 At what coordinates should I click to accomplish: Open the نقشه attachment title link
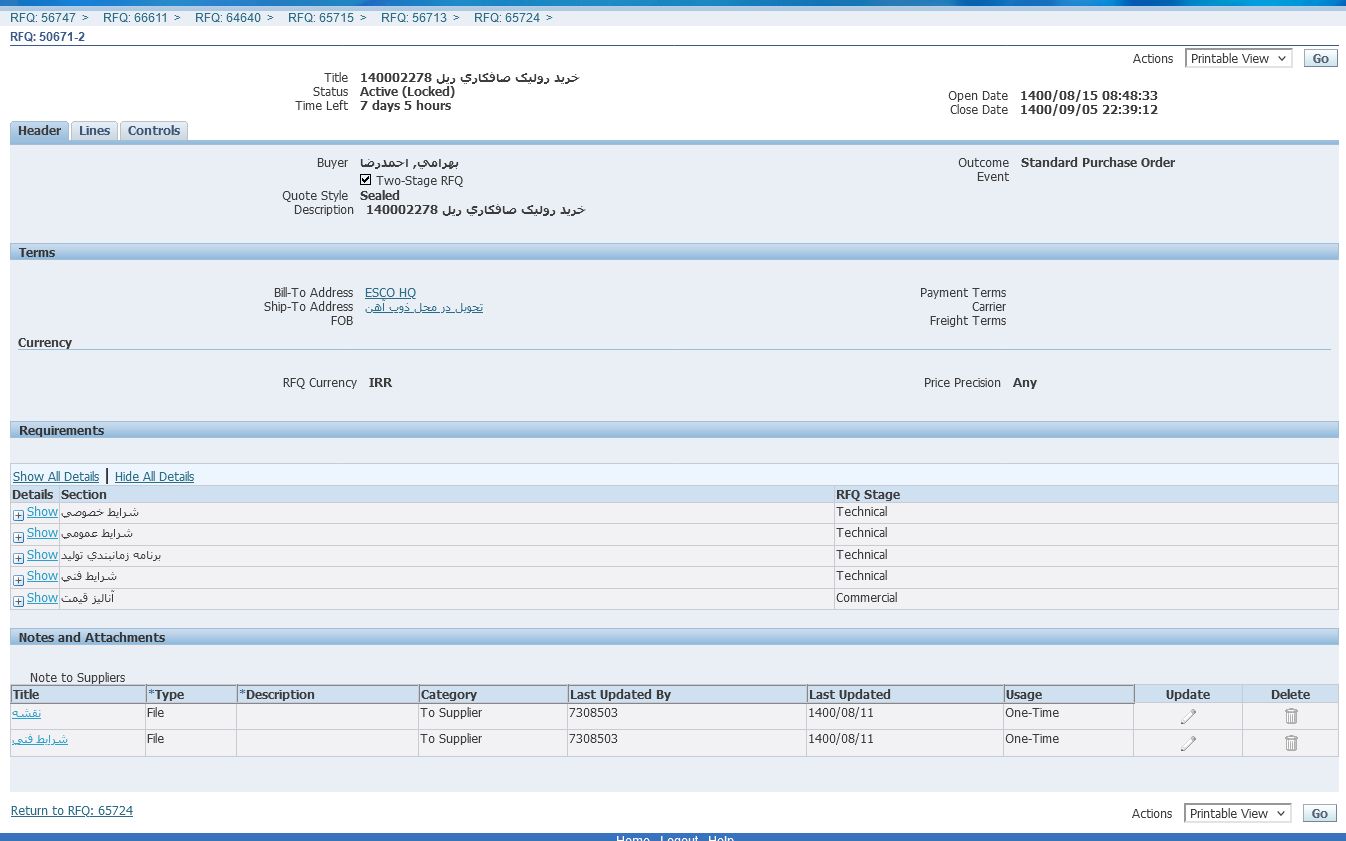(x=26, y=713)
